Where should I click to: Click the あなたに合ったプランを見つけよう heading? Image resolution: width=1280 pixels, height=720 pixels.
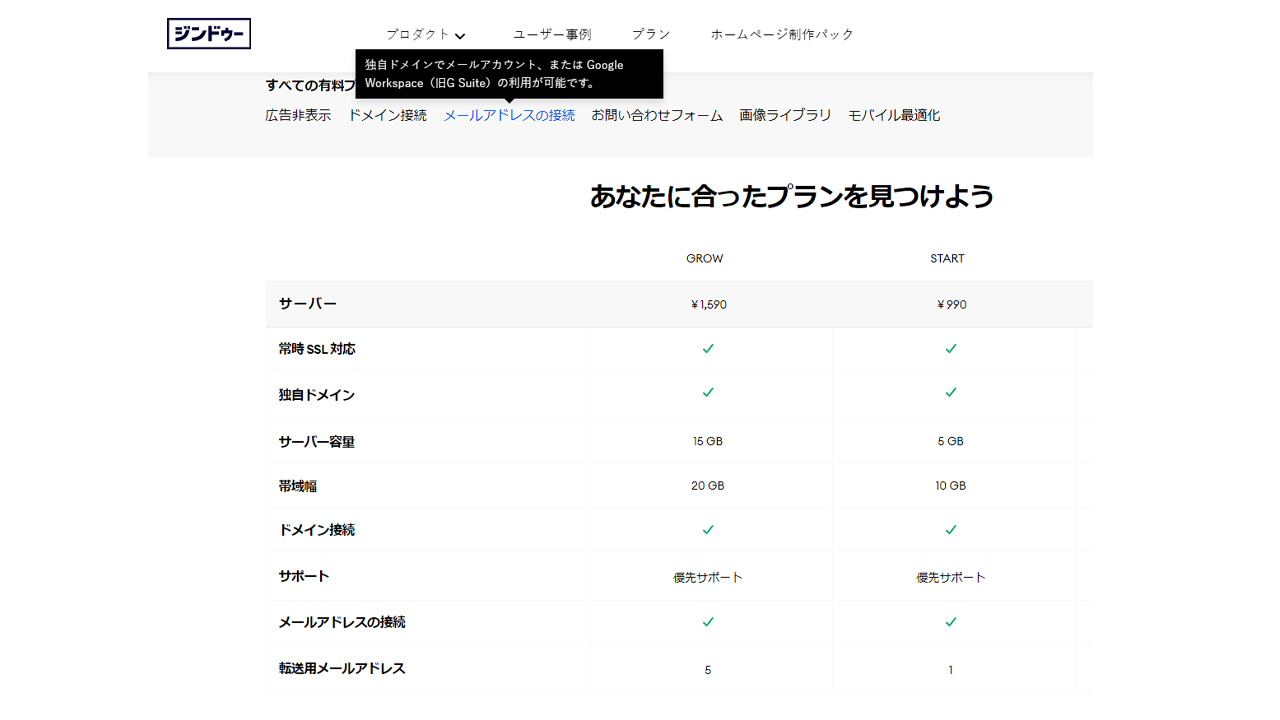point(792,196)
